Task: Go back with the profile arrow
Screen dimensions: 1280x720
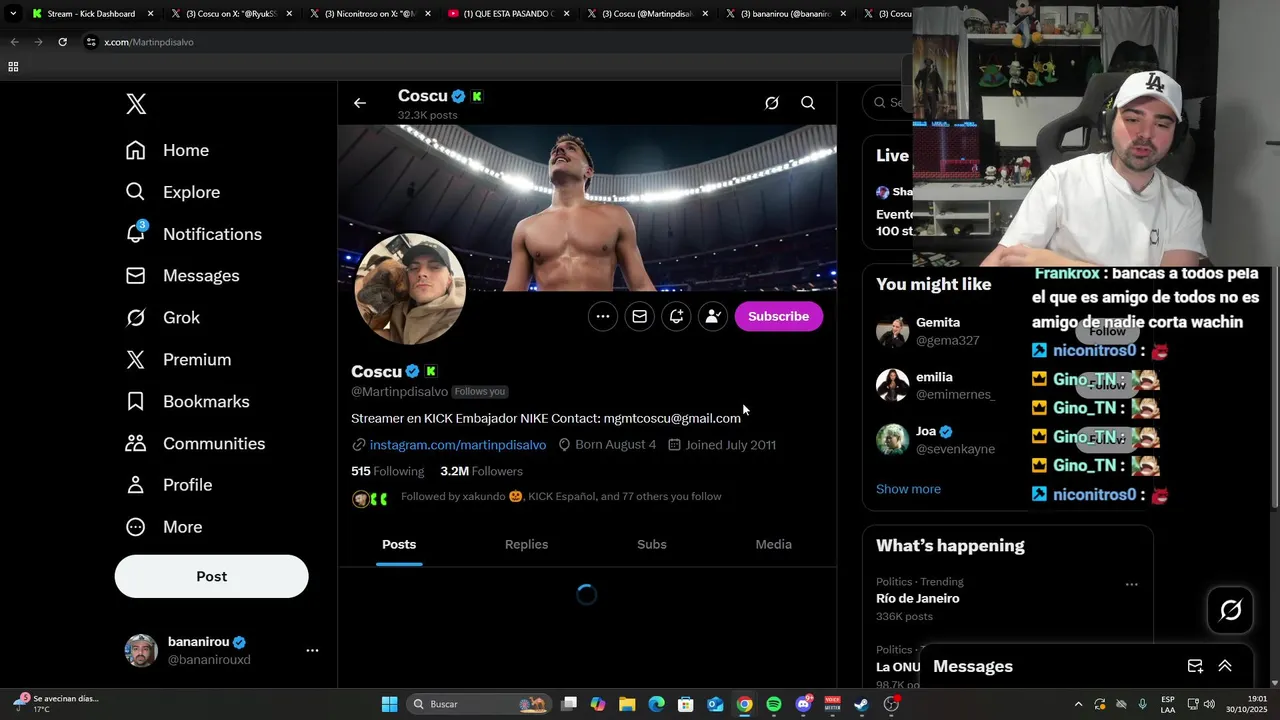Action: click(360, 103)
